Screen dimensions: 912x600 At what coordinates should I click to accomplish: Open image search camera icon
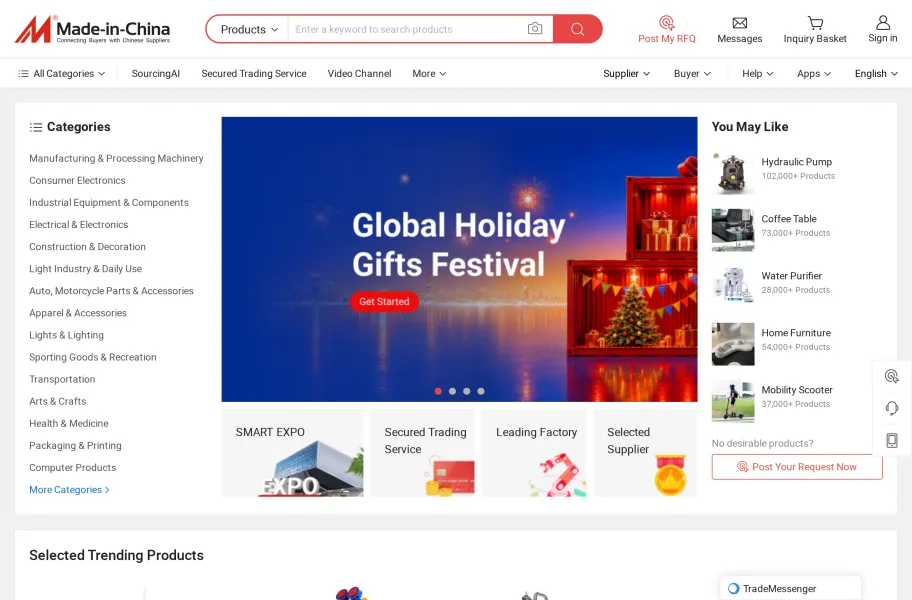535,28
